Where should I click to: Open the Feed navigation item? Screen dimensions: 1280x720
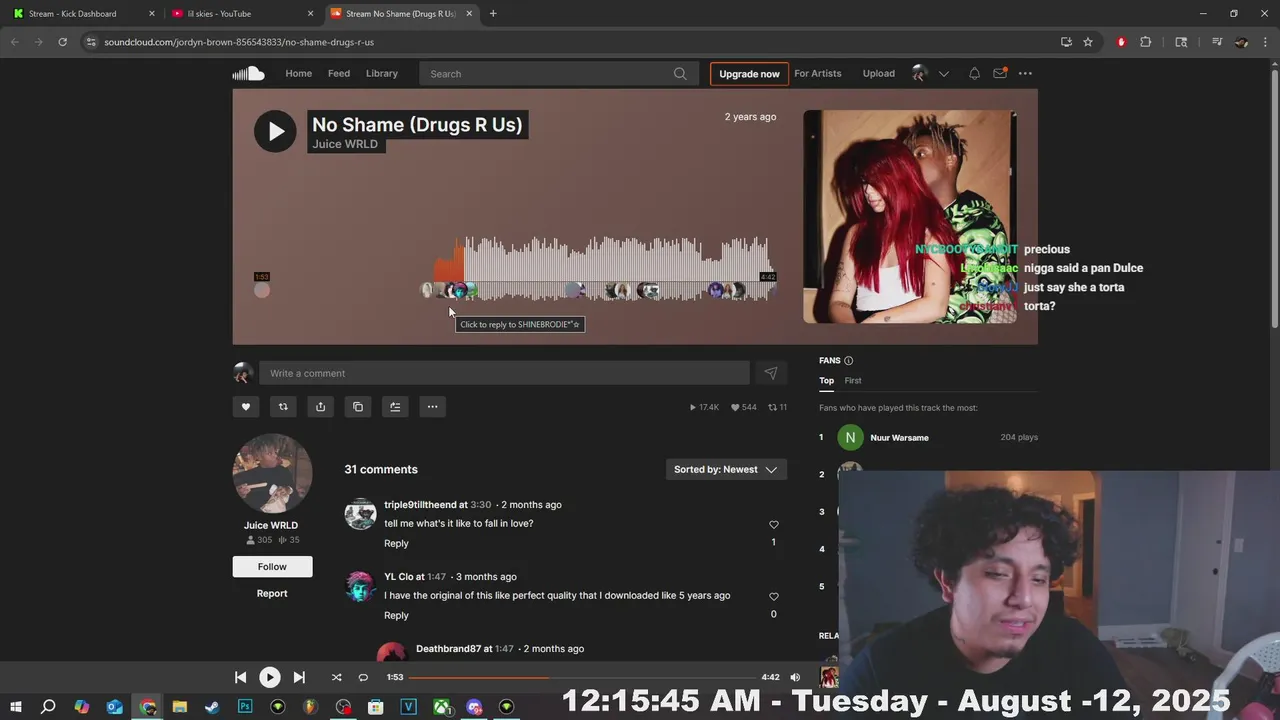pos(339,73)
